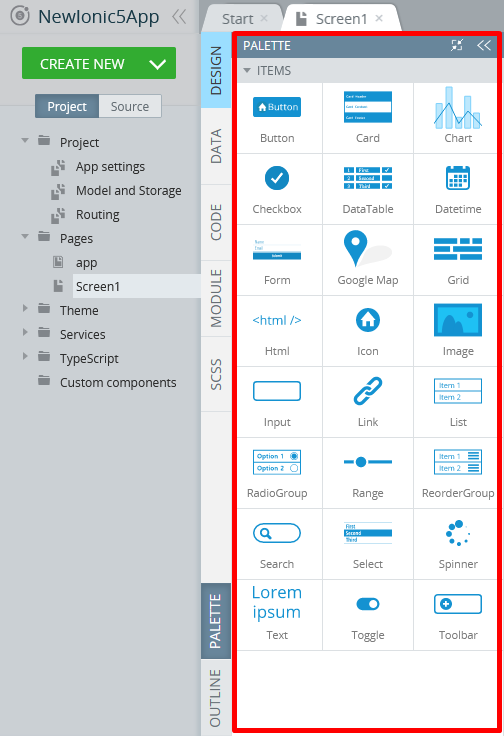Image resolution: width=504 pixels, height=736 pixels.
Task: Collapse the palette panel with double chevron
Action: [484, 45]
